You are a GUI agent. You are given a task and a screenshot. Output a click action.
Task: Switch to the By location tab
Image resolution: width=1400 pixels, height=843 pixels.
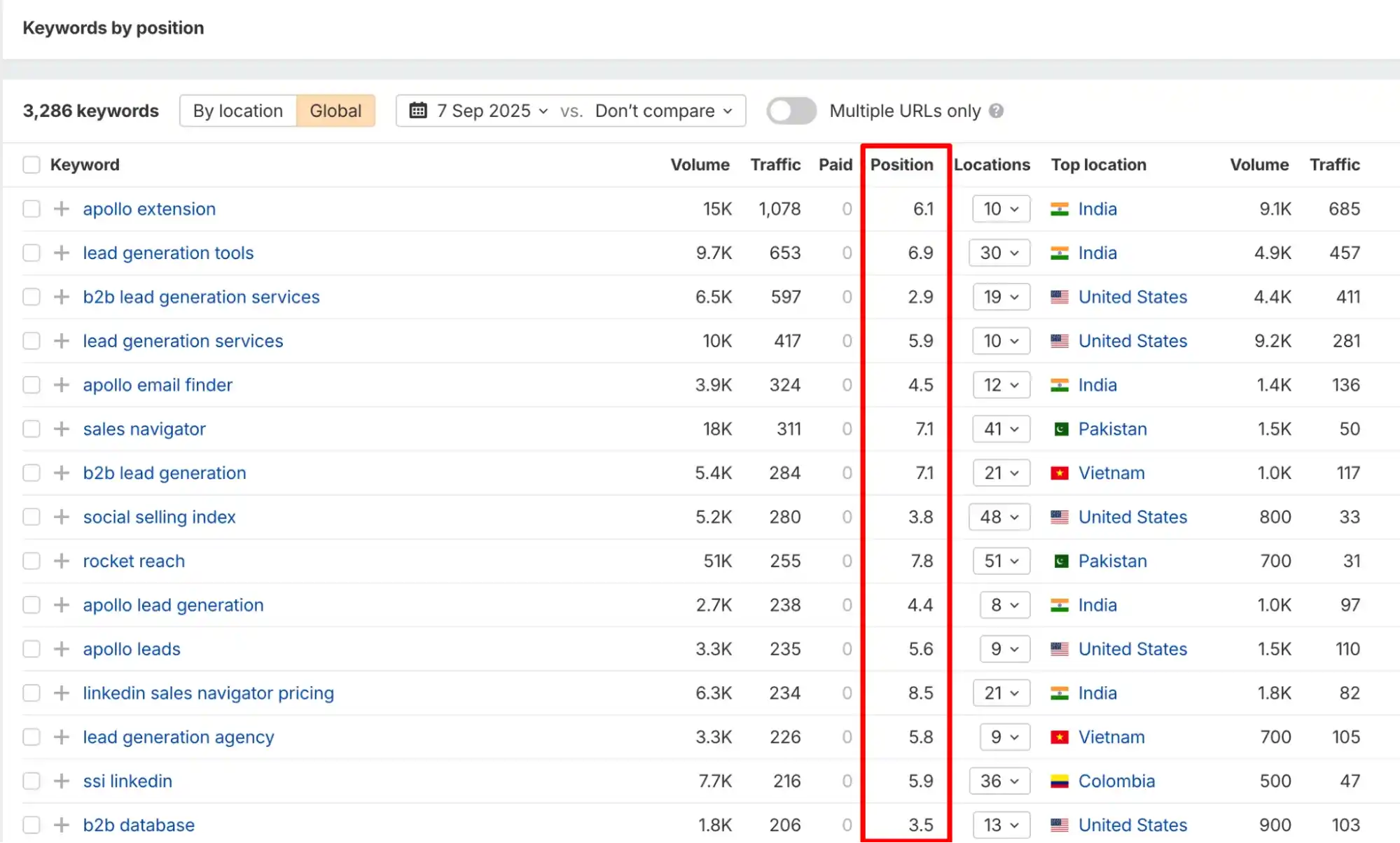coord(238,111)
